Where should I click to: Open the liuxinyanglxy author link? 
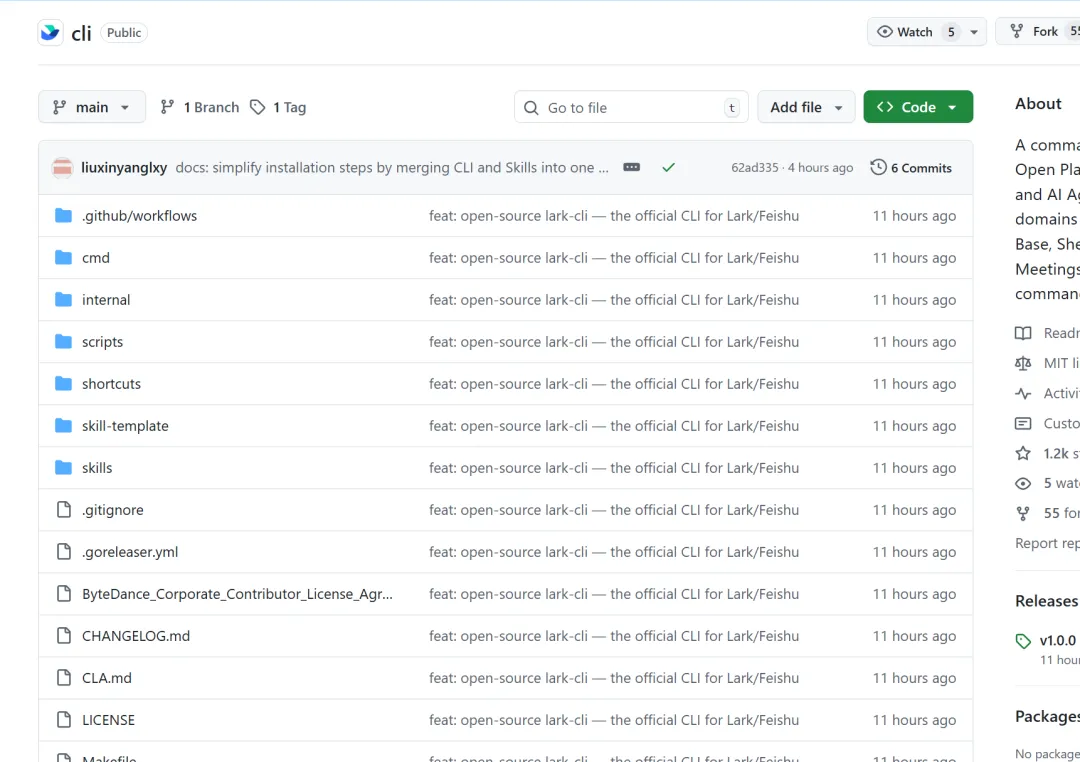click(x=124, y=167)
